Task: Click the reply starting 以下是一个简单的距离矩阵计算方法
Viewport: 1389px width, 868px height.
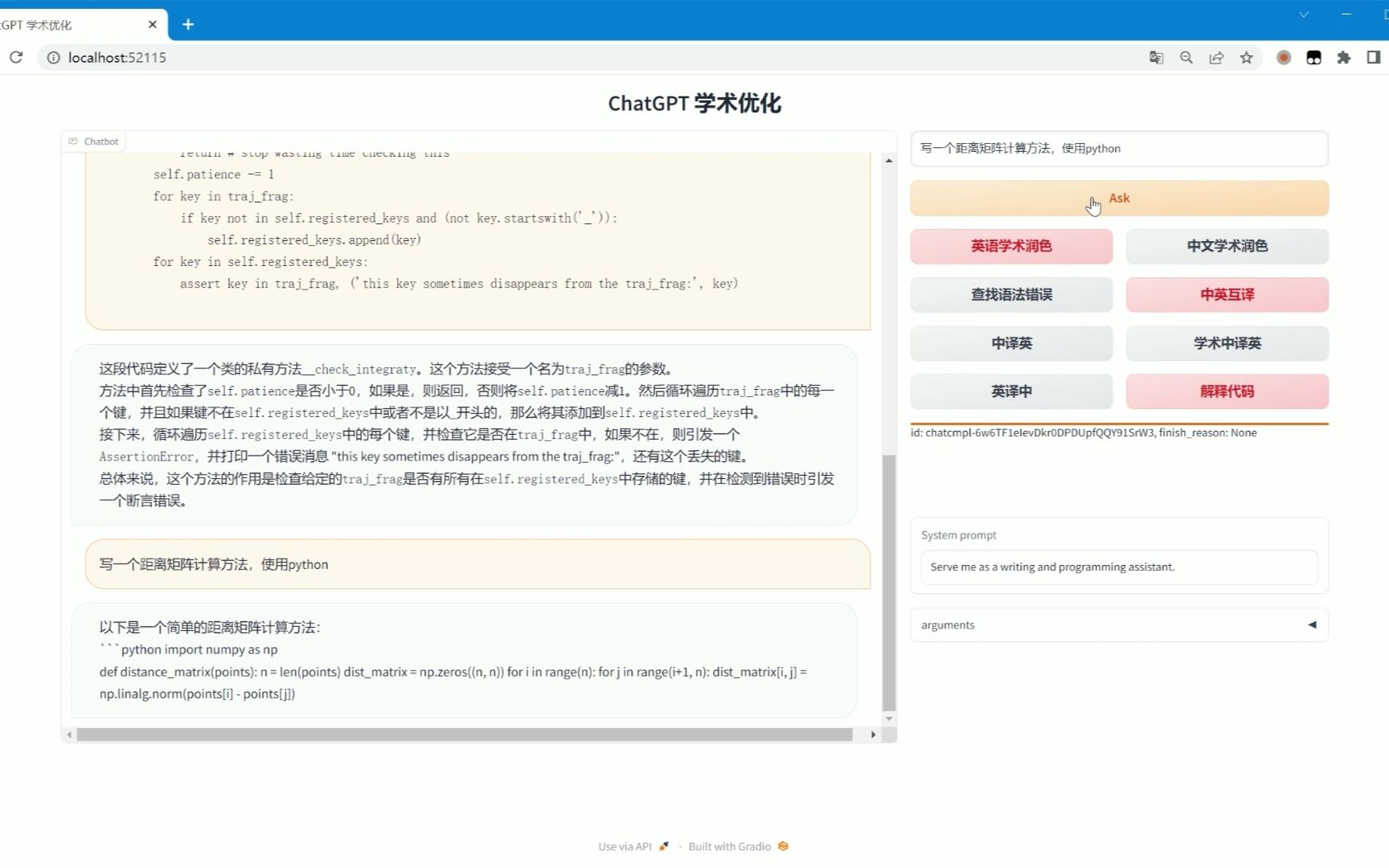Action: coord(464,661)
